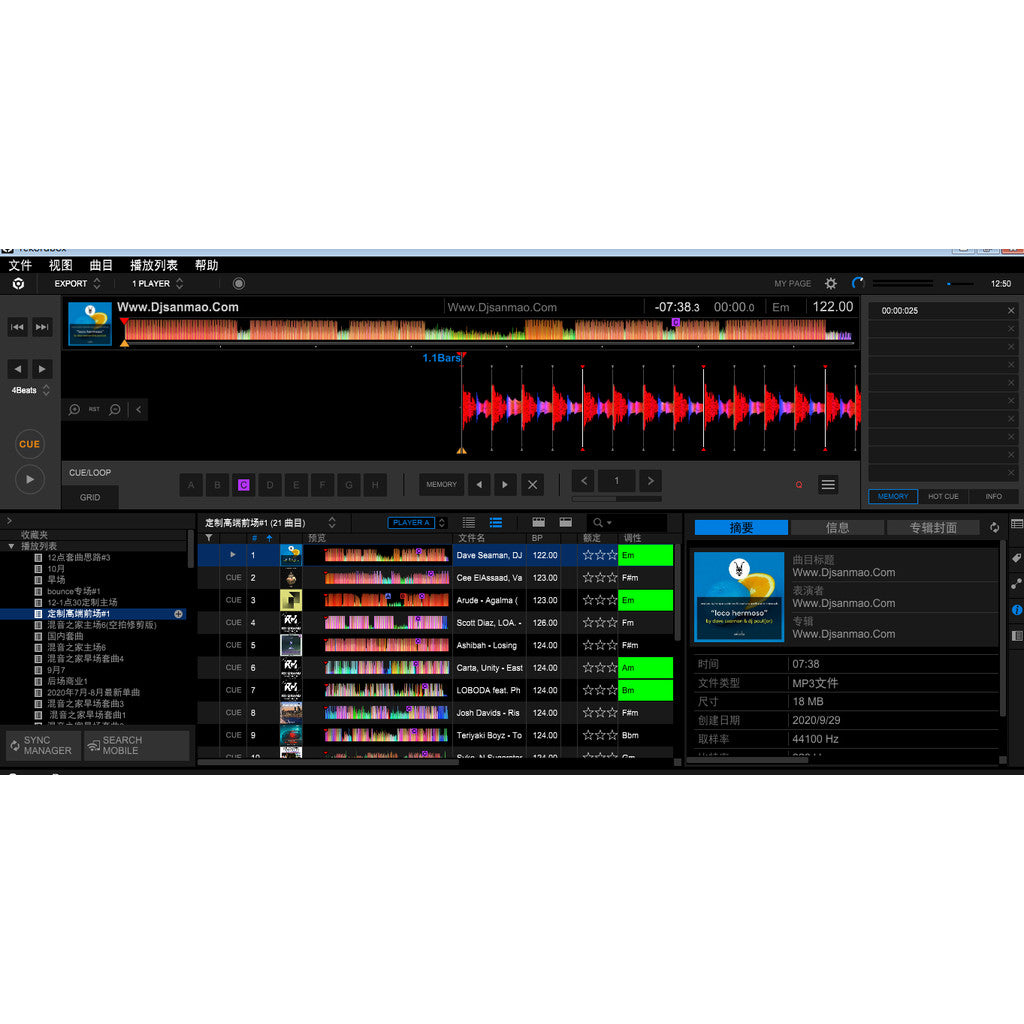The image size is (1024, 1024).
Task: Select hot cue pad H
Action: coord(375,485)
